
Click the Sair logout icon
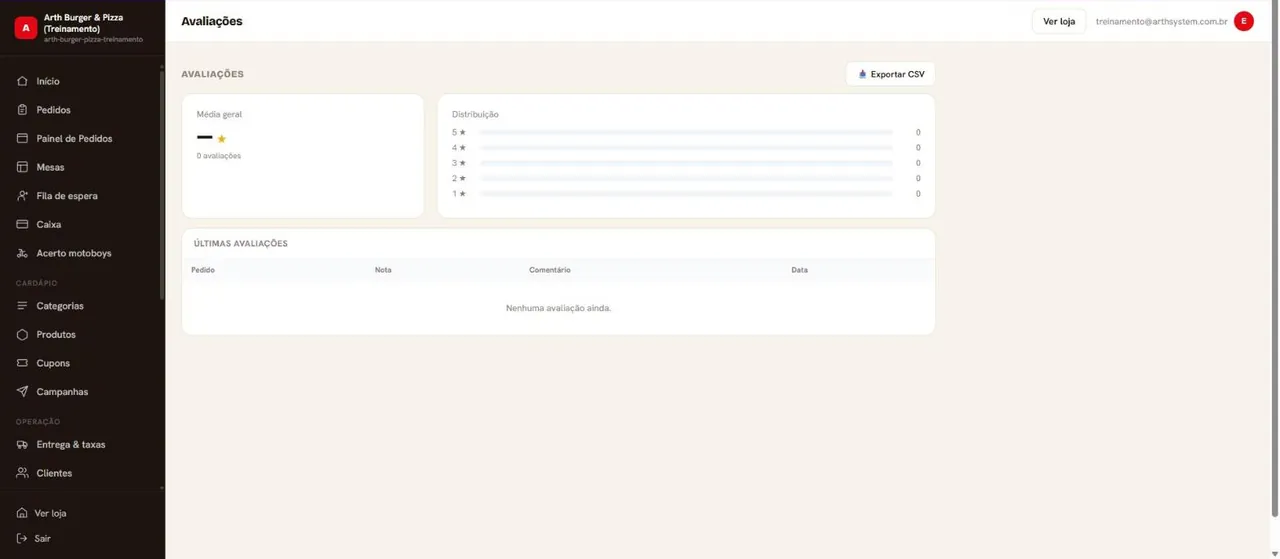click(22, 538)
